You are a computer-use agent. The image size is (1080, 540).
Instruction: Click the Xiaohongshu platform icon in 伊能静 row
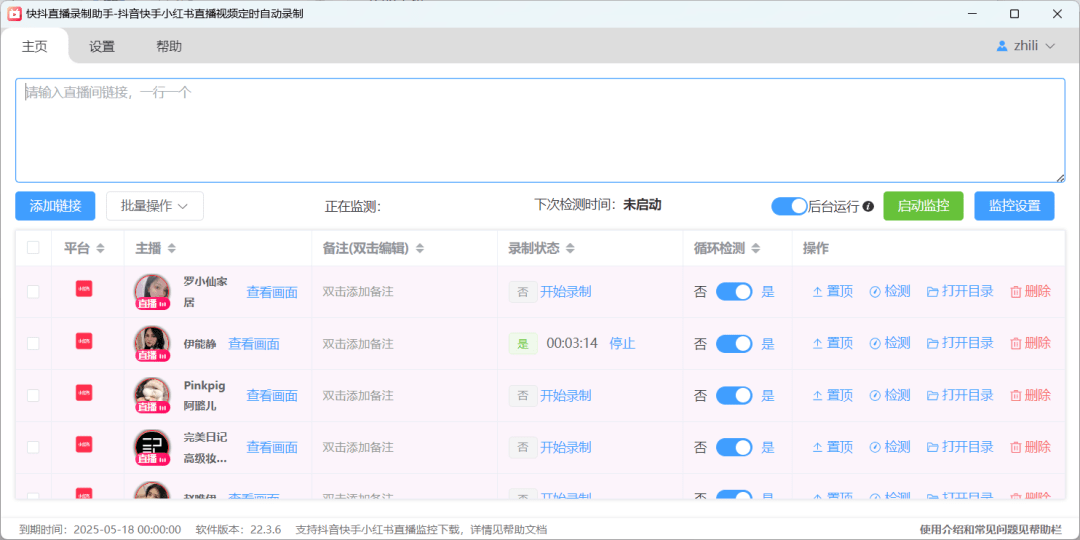pos(84,341)
